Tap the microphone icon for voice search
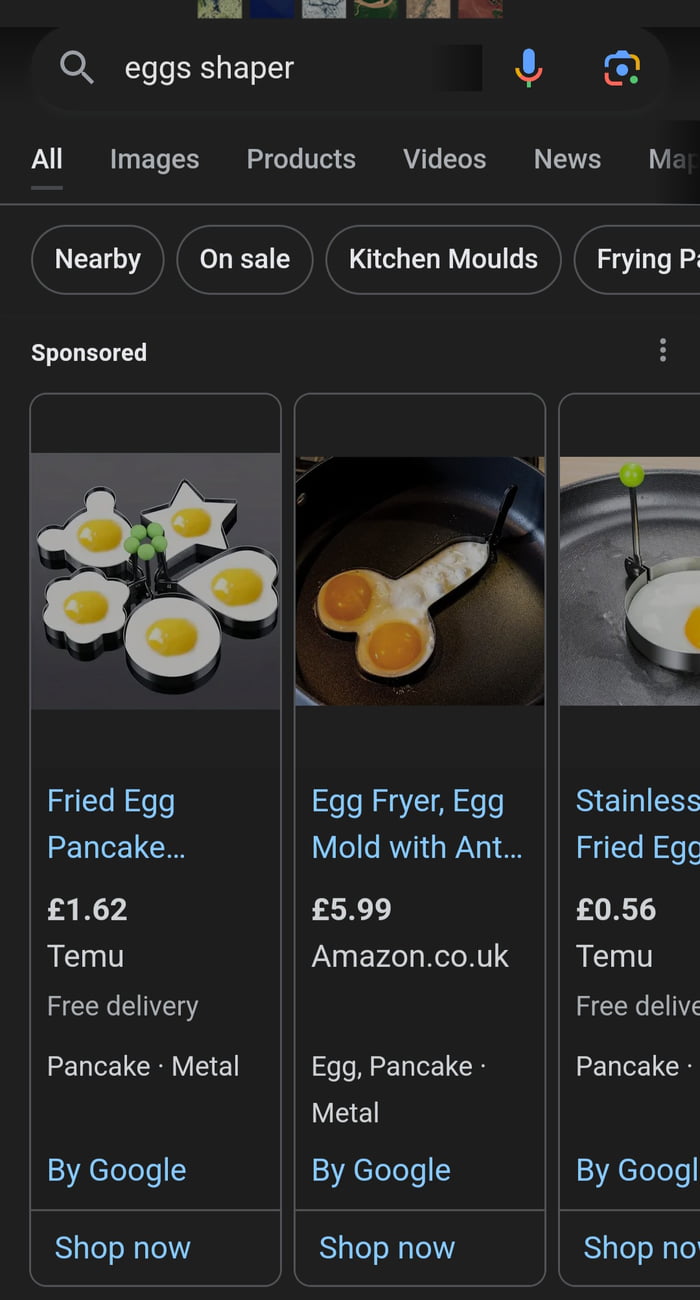The image size is (700, 1300). click(528, 69)
